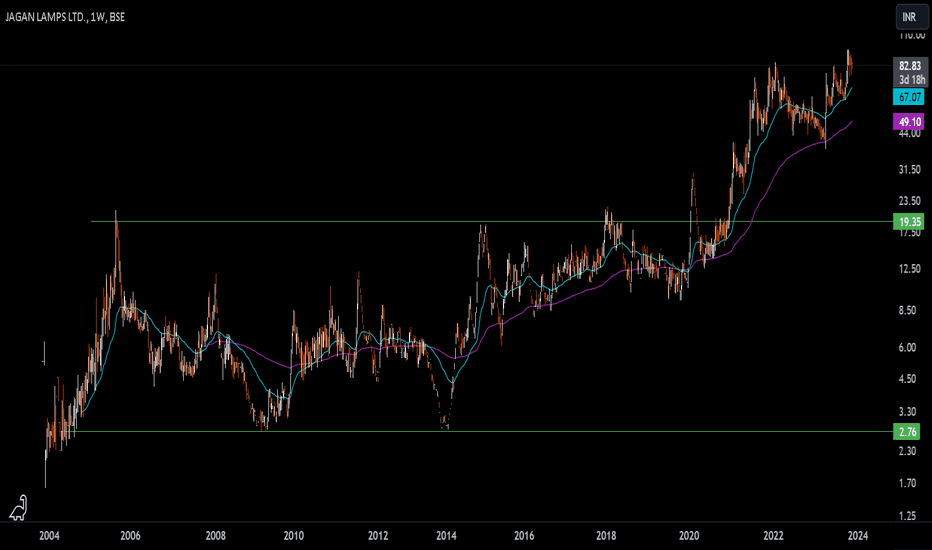The width and height of the screenshot is (932, 550).
Task: Select the lower horizontal line label 2.76
Action: click(x=907, y=432)
